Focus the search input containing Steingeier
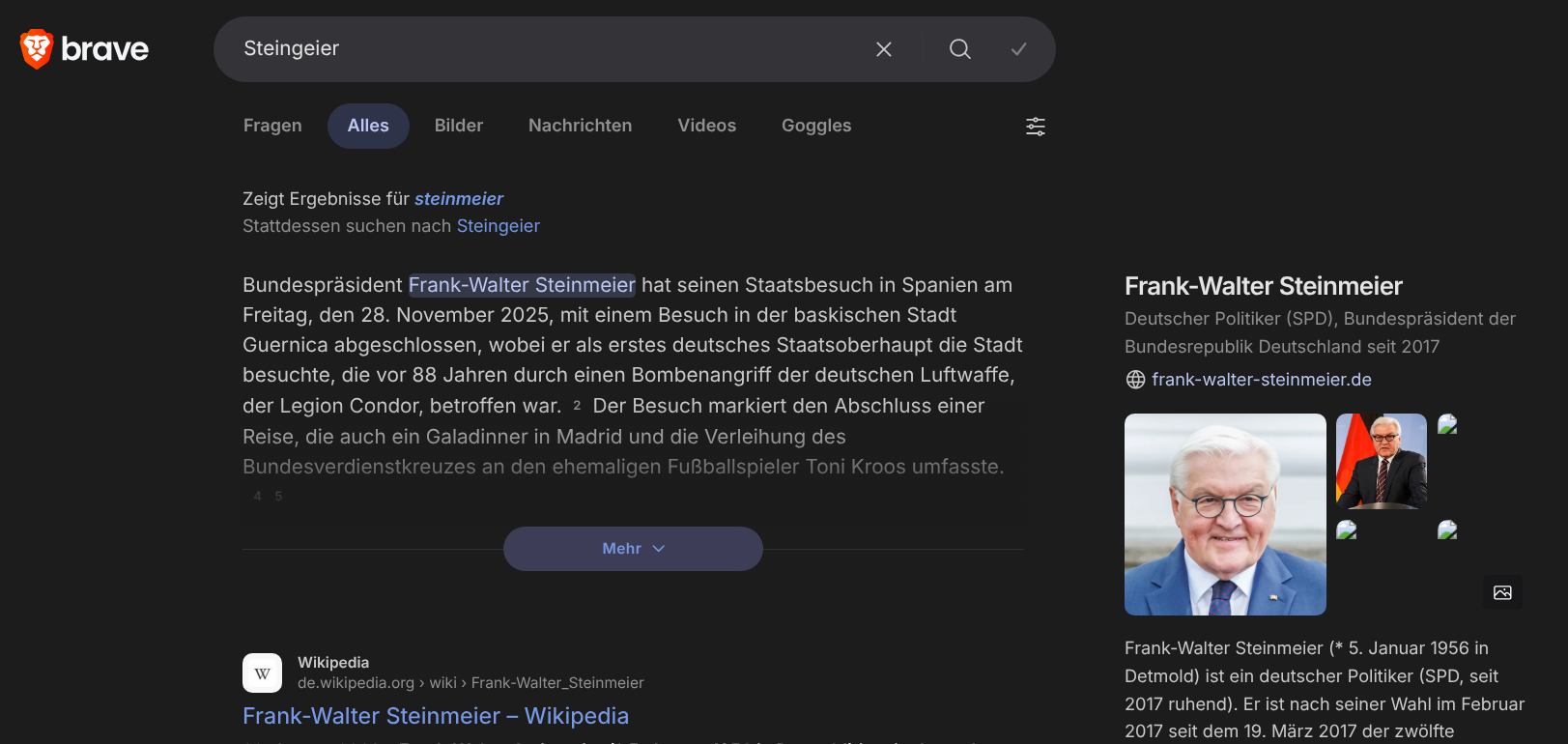This screenshot has width=1568, height=744. tap(541, 49)
